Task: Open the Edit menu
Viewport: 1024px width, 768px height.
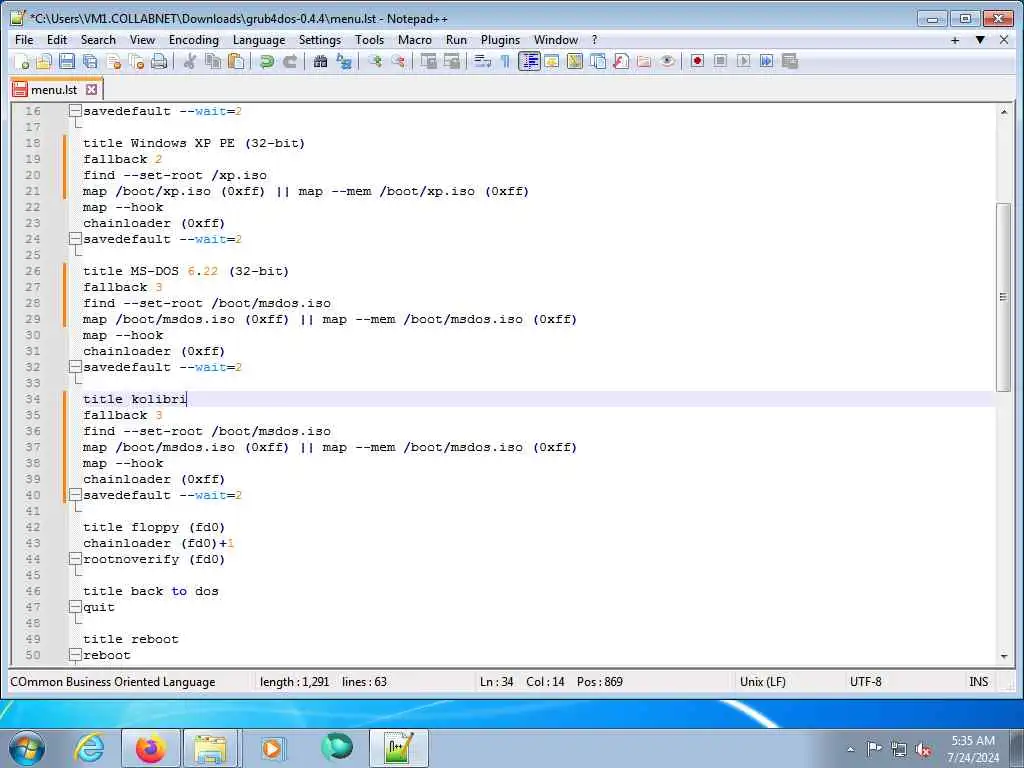Action: [57, 40]
